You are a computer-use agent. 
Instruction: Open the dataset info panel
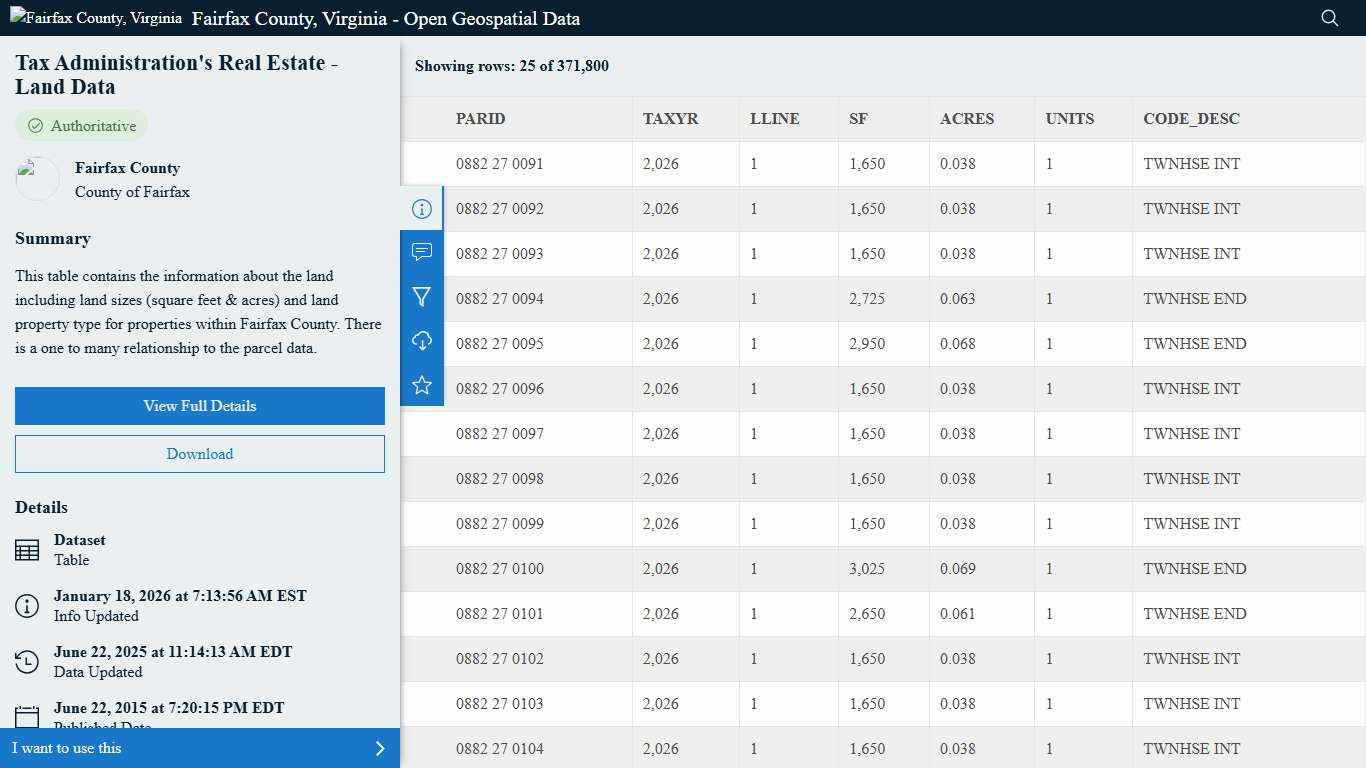click(x=421, y=209)
